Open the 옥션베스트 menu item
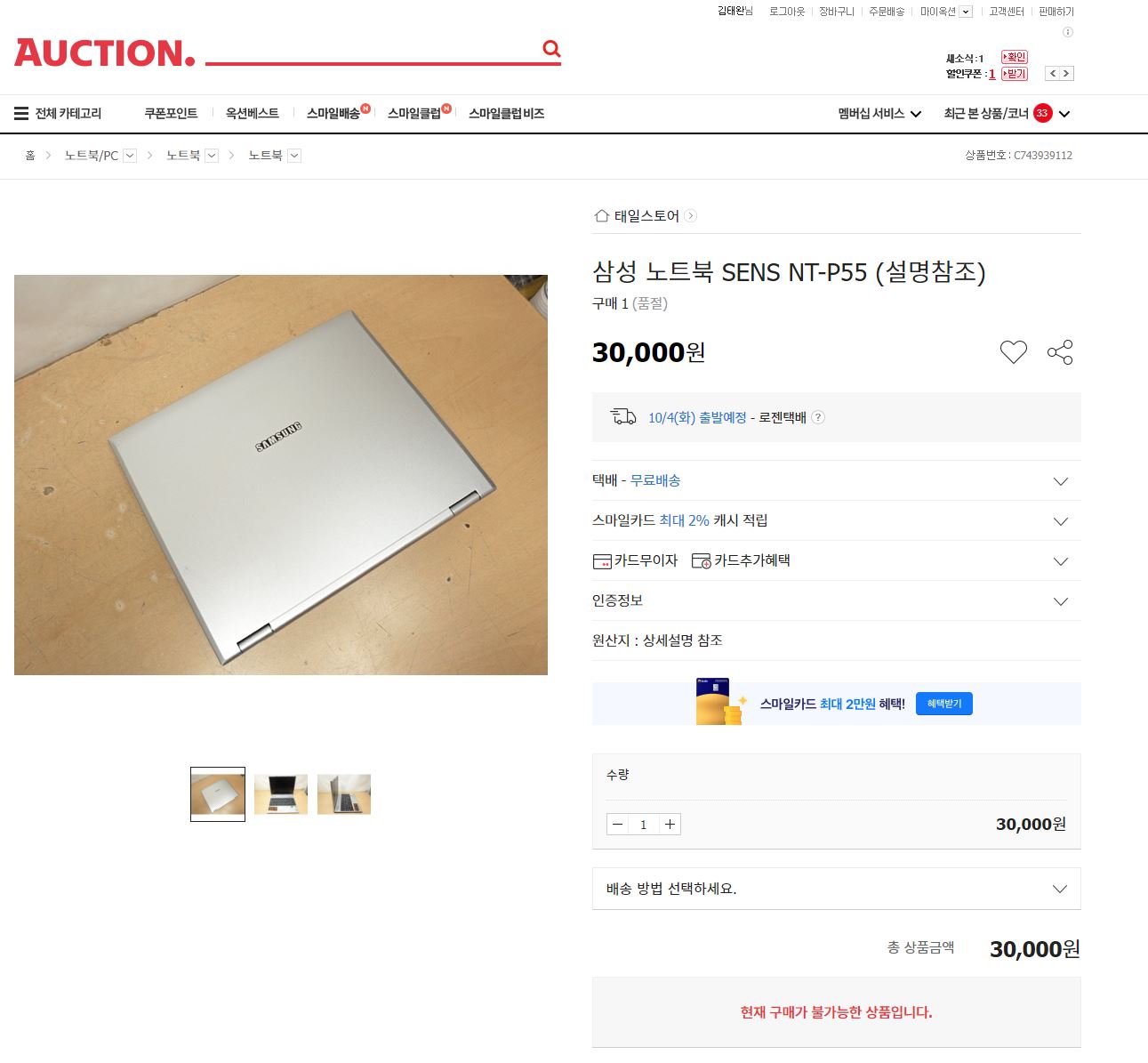 252,114
